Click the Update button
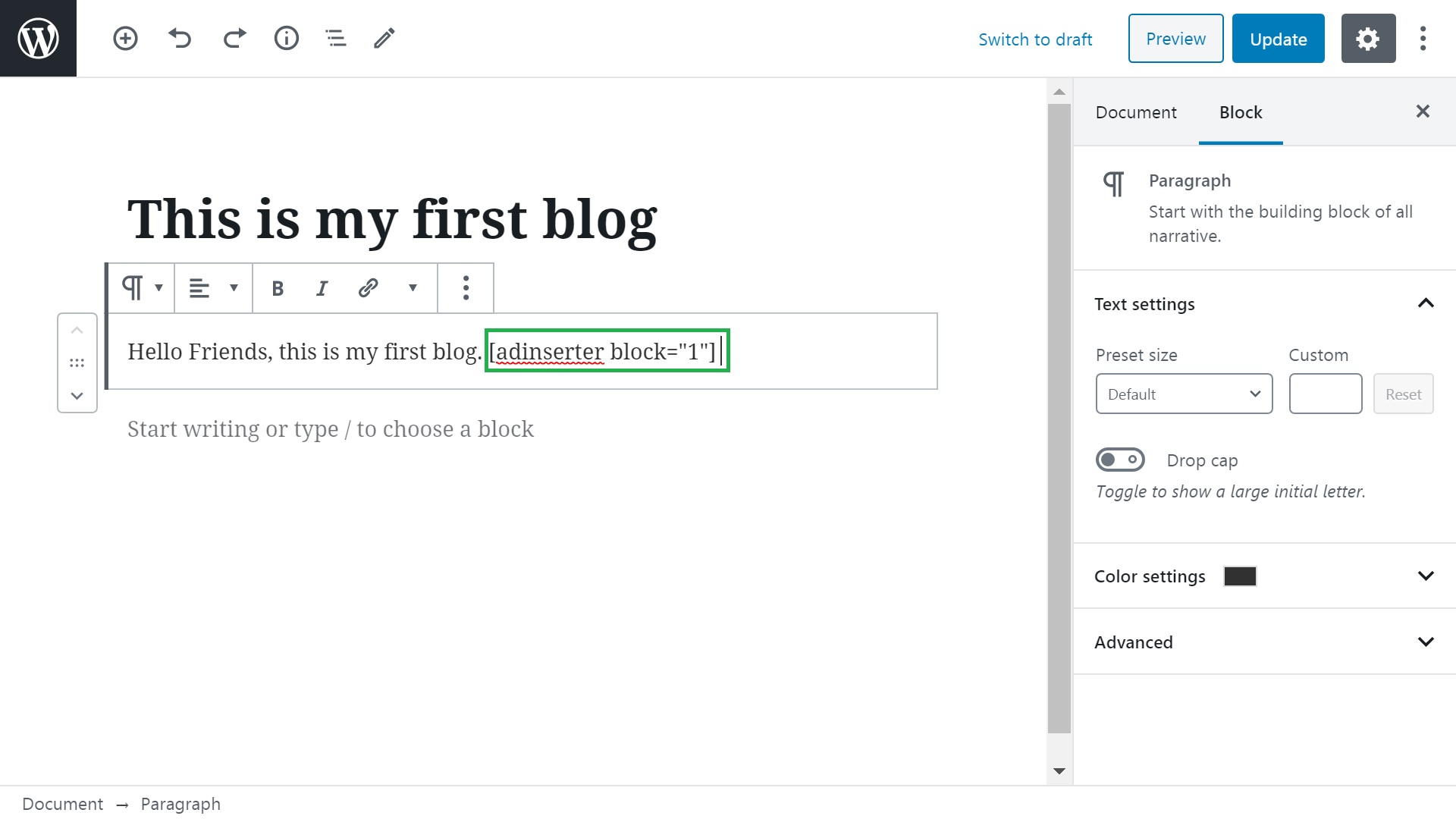The height and width of the screenshot is (819, 1456). click(1278, 39)
